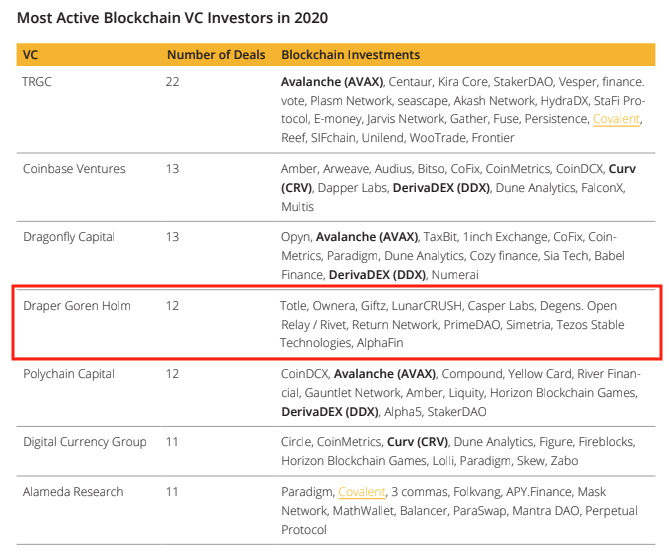Open the Covalent link in Alameda Research row

[x=362, y=492]
